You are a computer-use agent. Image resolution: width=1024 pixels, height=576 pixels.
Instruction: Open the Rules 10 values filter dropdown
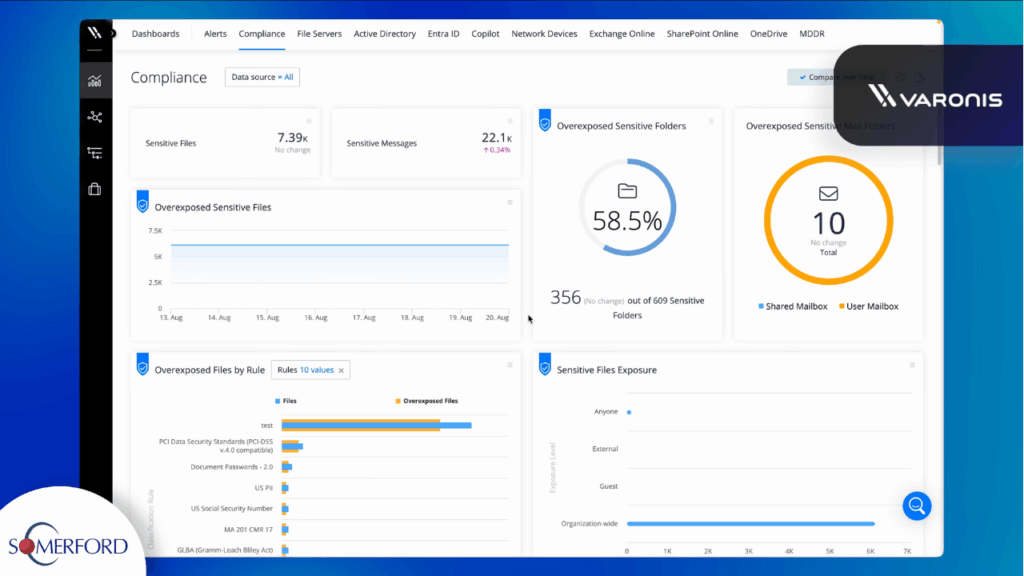(305, 370)
